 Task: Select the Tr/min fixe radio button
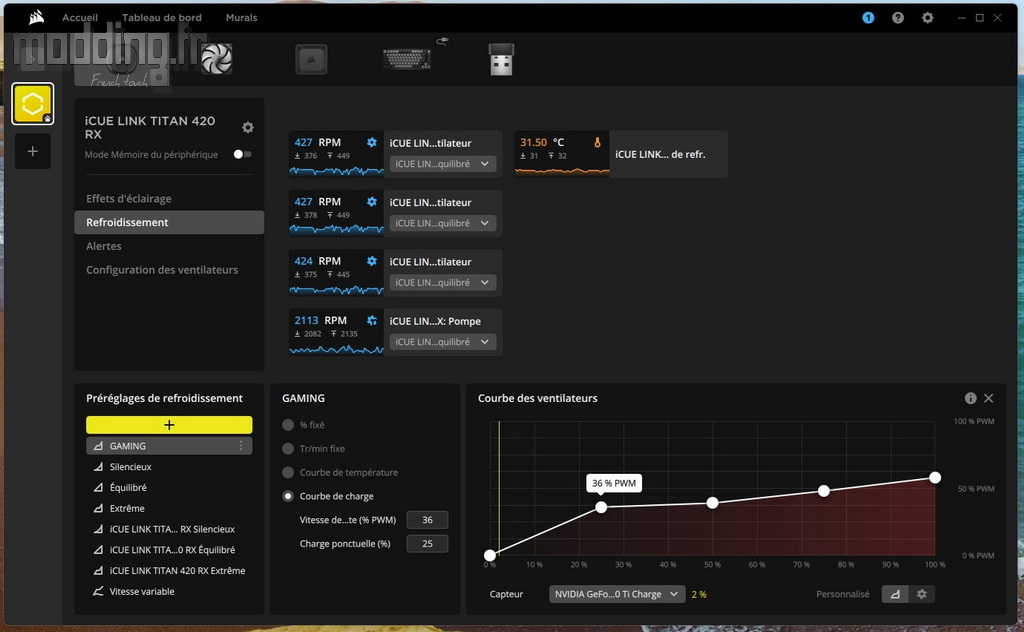[288, 449]
